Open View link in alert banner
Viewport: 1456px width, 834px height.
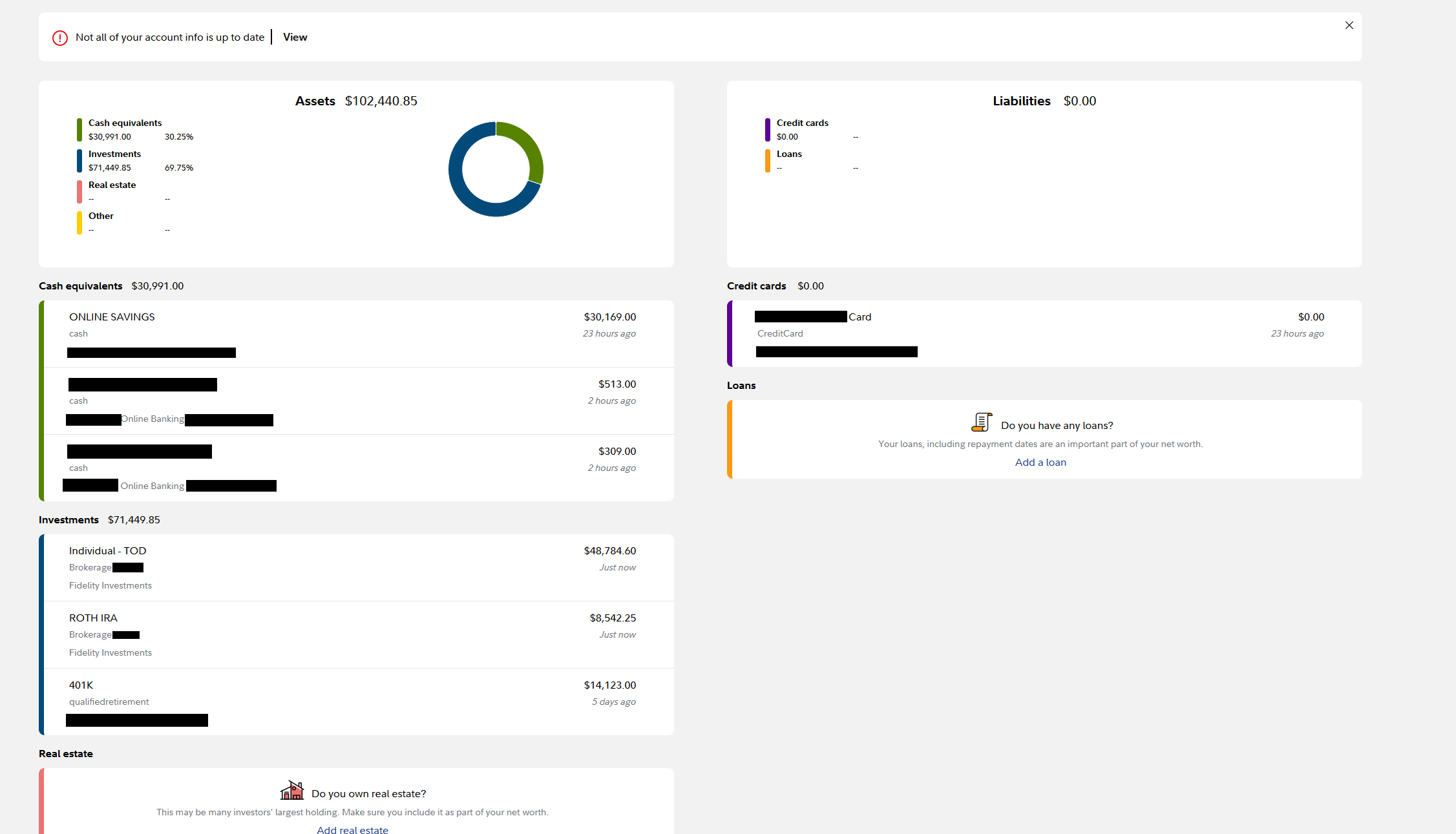295,37
